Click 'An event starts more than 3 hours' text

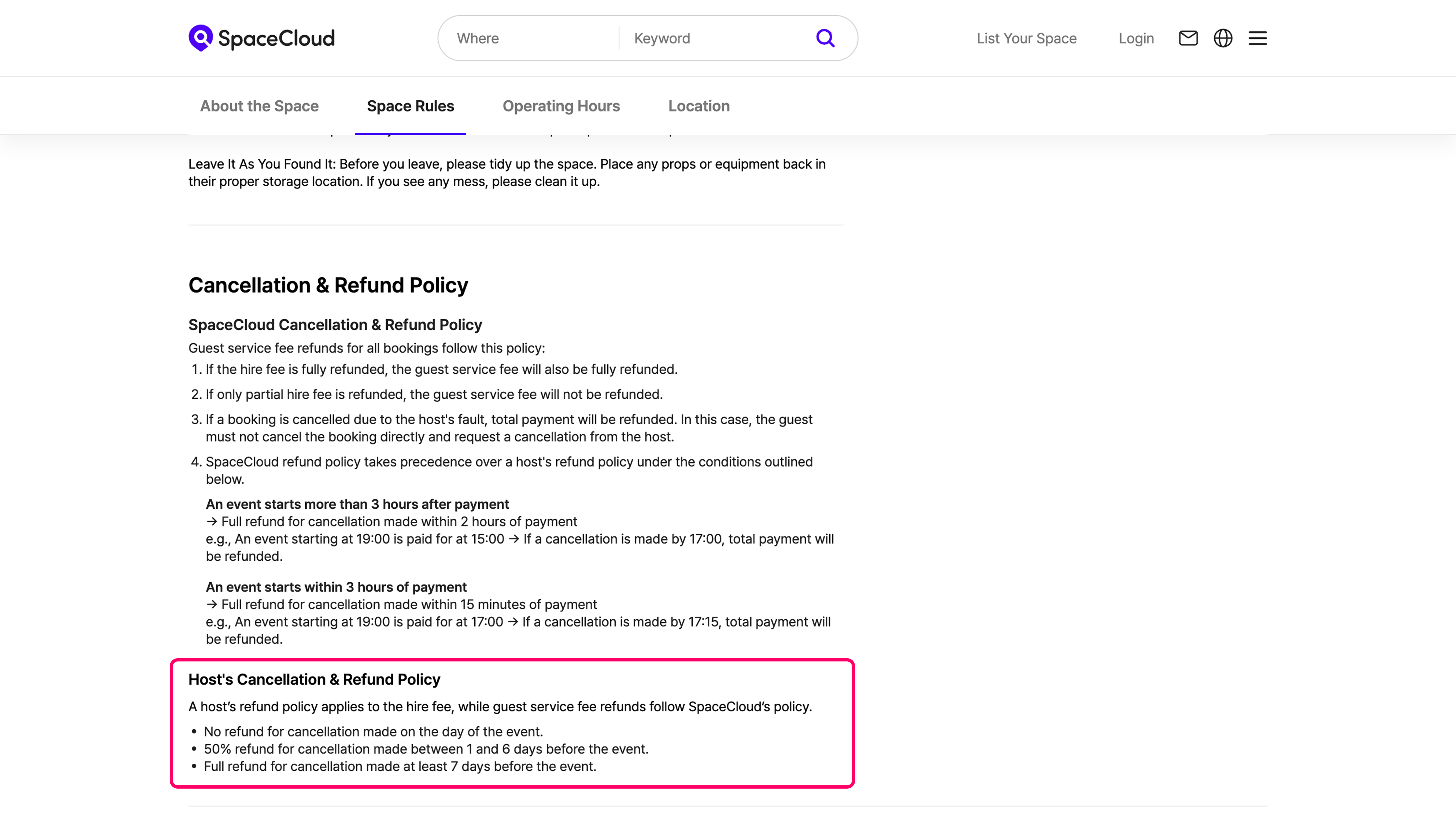tap(357, 504)
